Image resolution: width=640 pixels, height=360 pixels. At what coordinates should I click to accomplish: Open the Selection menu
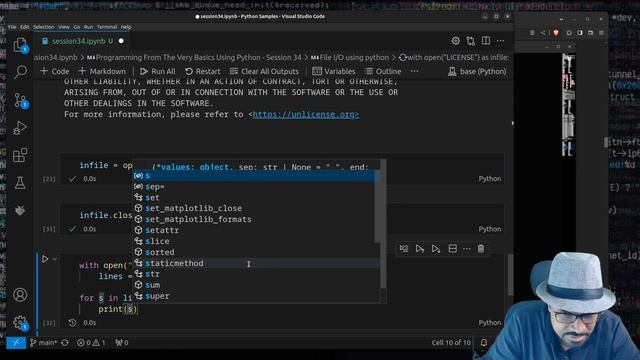click(44, 27)
